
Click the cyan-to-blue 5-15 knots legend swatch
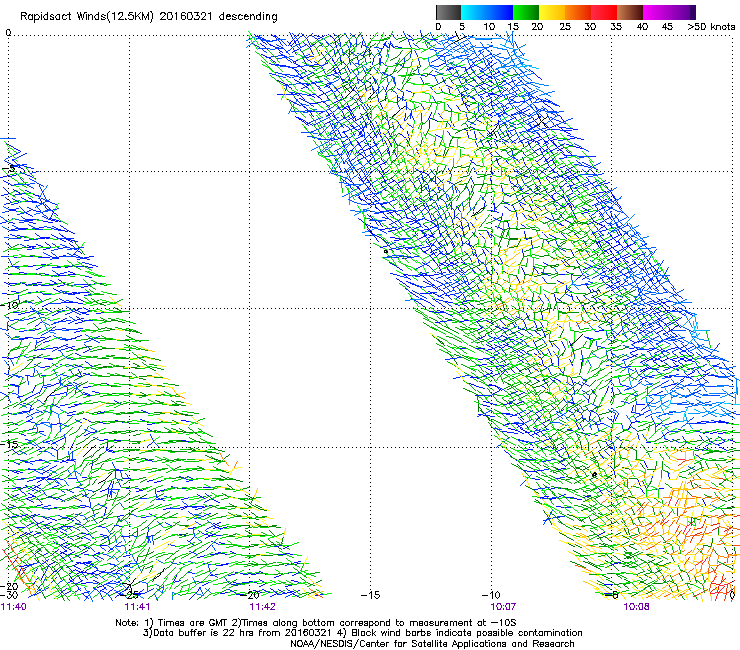tap(487, 12)
